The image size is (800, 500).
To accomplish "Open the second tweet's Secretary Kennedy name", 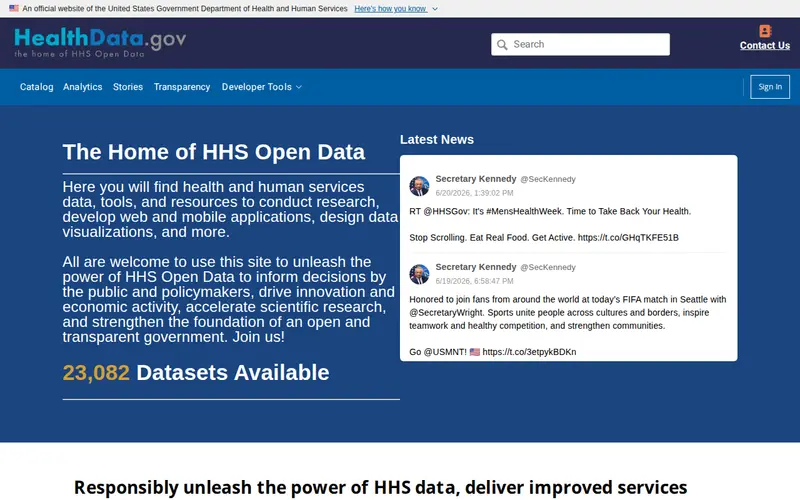I will pyautogui.click(x=476, y=267).
